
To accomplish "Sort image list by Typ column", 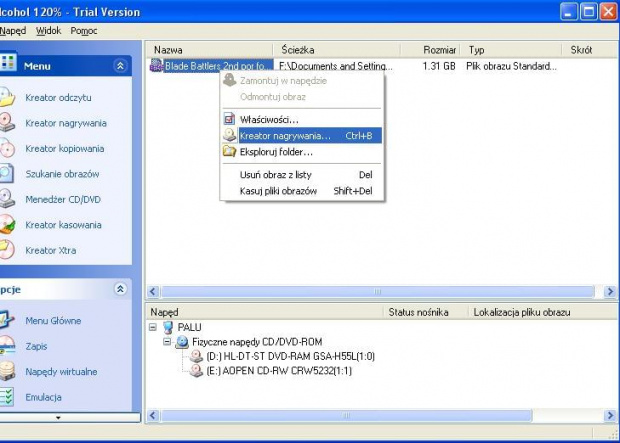I will (x=511, y=50).
